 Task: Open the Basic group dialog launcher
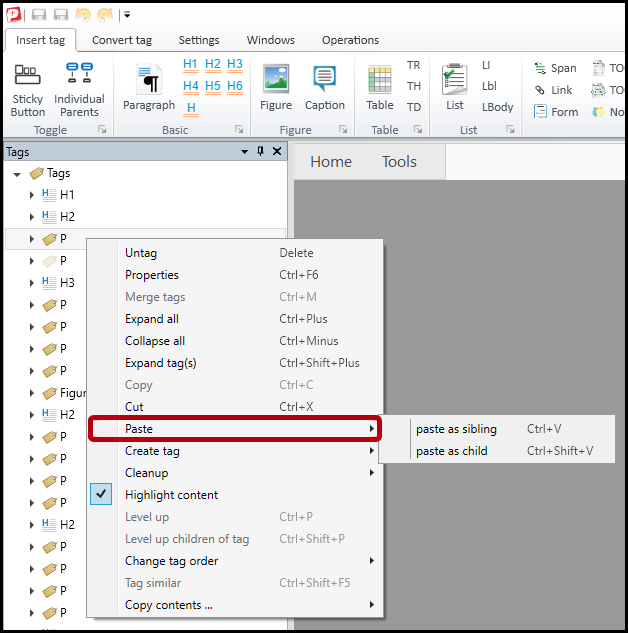(239, 129)
